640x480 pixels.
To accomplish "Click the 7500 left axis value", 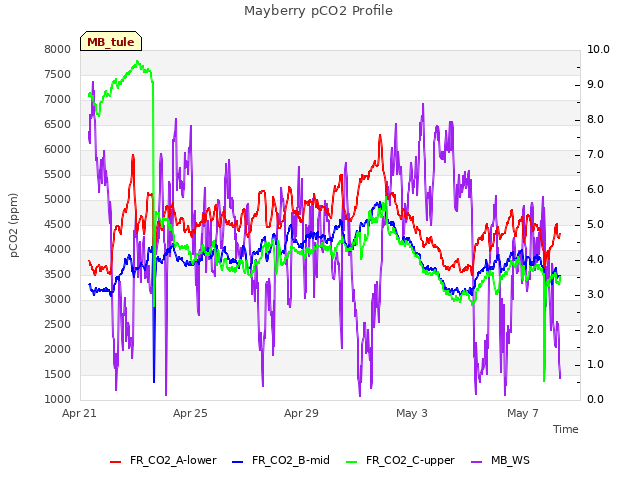I will 58,74.
